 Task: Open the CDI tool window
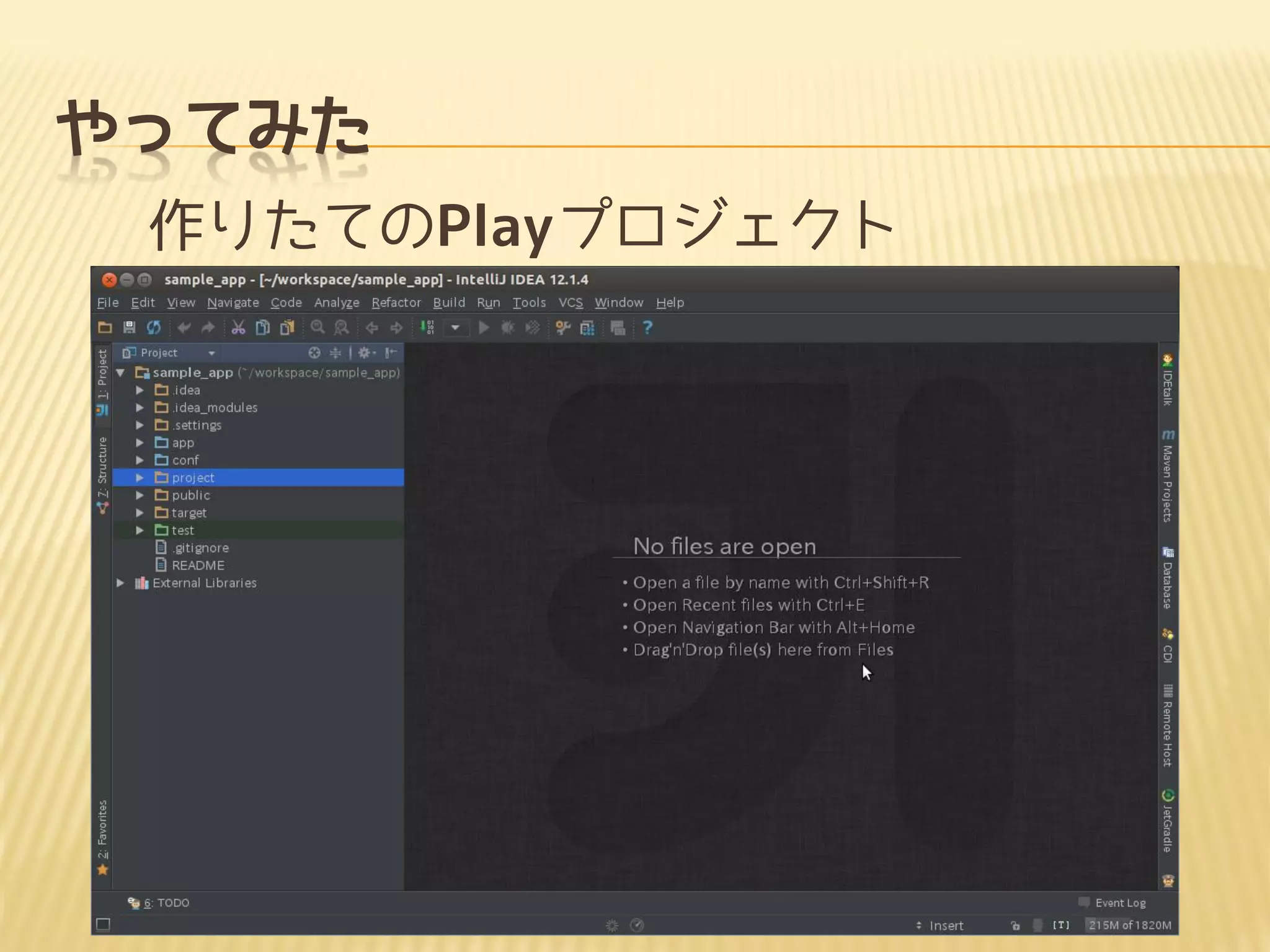pos(1168,646)
